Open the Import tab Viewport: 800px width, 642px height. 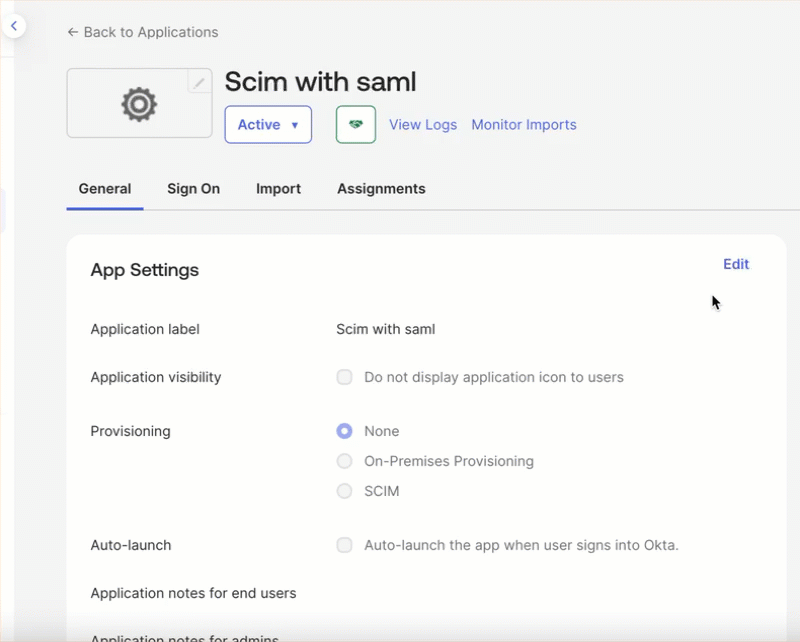click(278, 188)
